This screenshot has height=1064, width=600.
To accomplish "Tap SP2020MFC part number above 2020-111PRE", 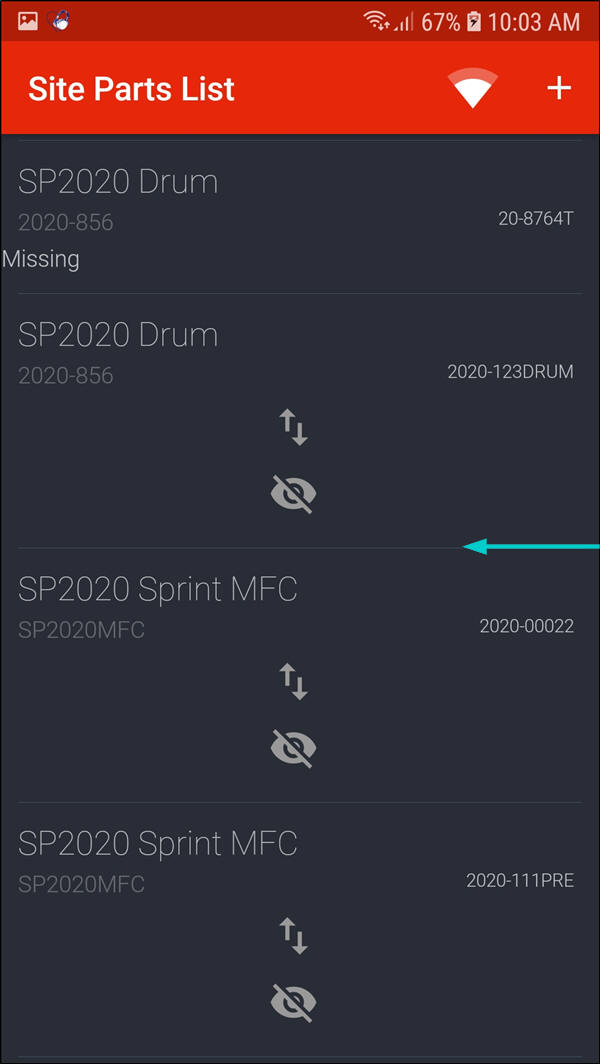I will [x=82, y=885].
